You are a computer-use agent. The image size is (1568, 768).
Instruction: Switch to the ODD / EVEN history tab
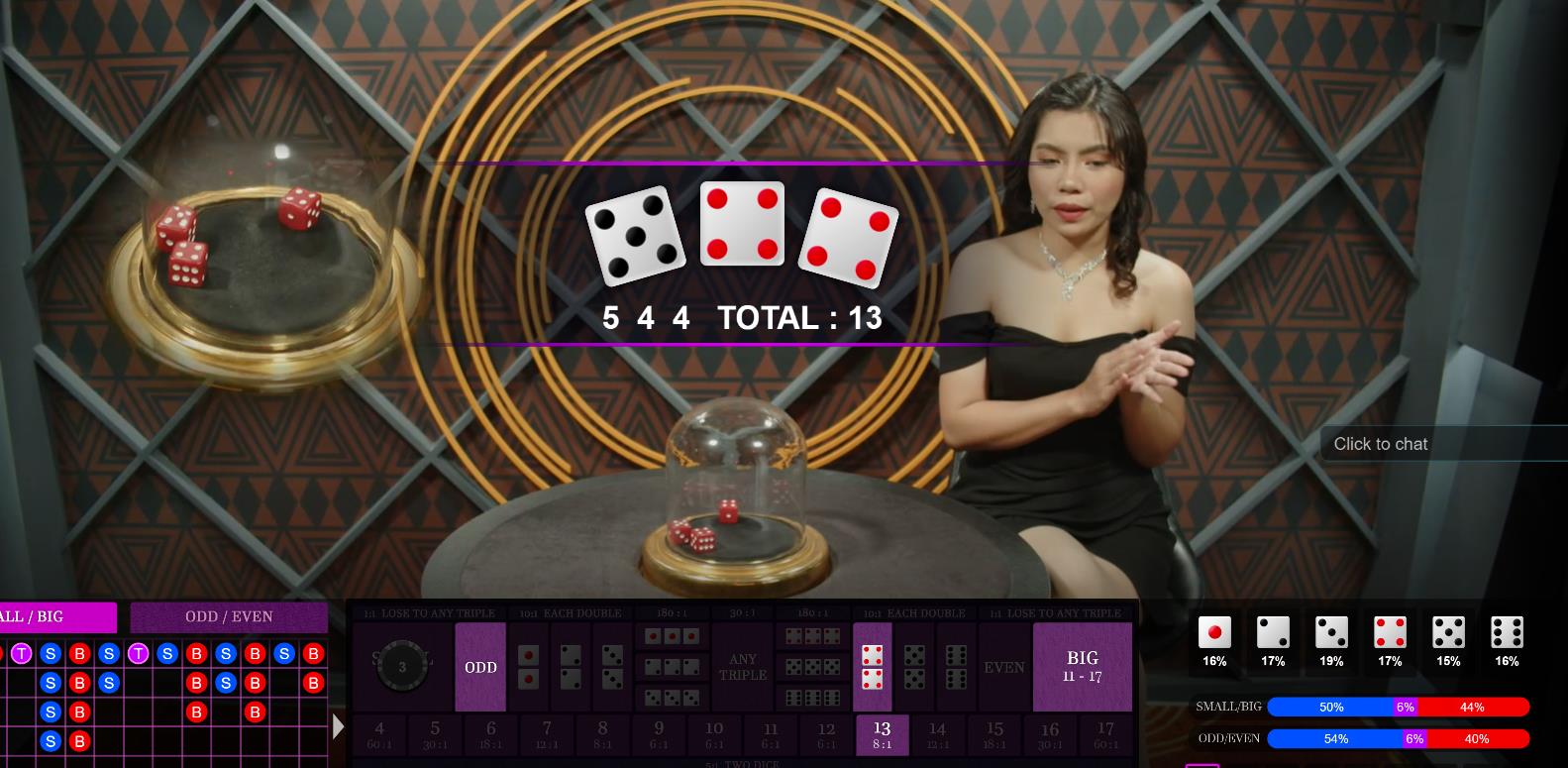point(229,616)
